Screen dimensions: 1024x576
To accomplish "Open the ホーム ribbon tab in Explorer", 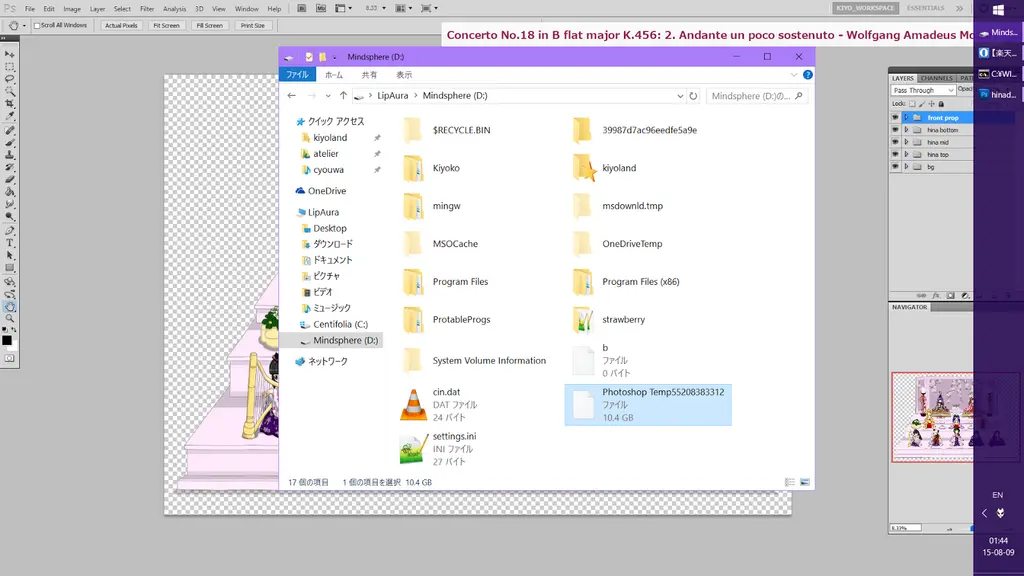I will [x=334, y=75].
